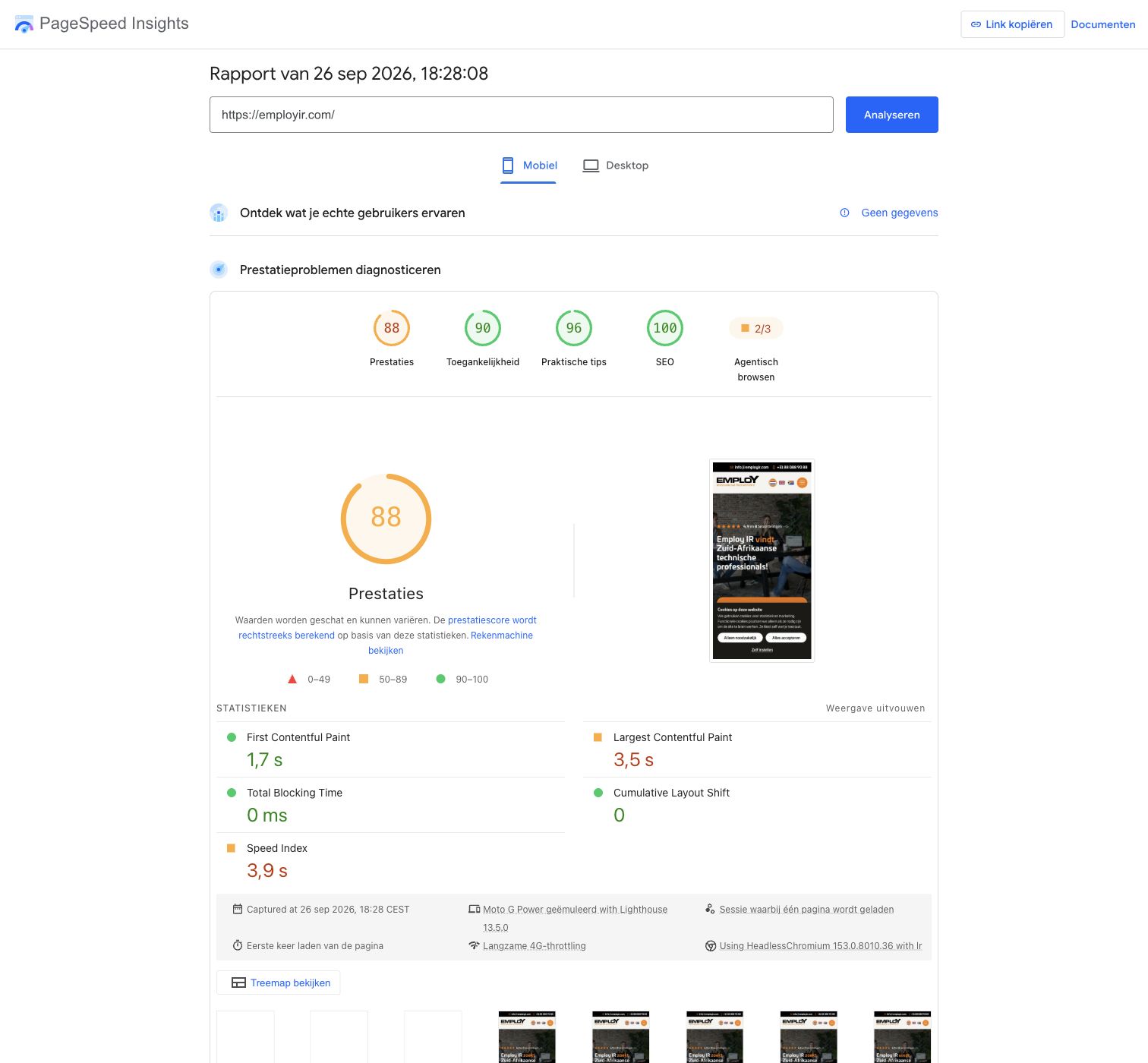The height and width of the screenshot is (1063, 1148).
Task: Click the orange square beside Speed Index
Action: pyautogui.click(x=231, y=848)
